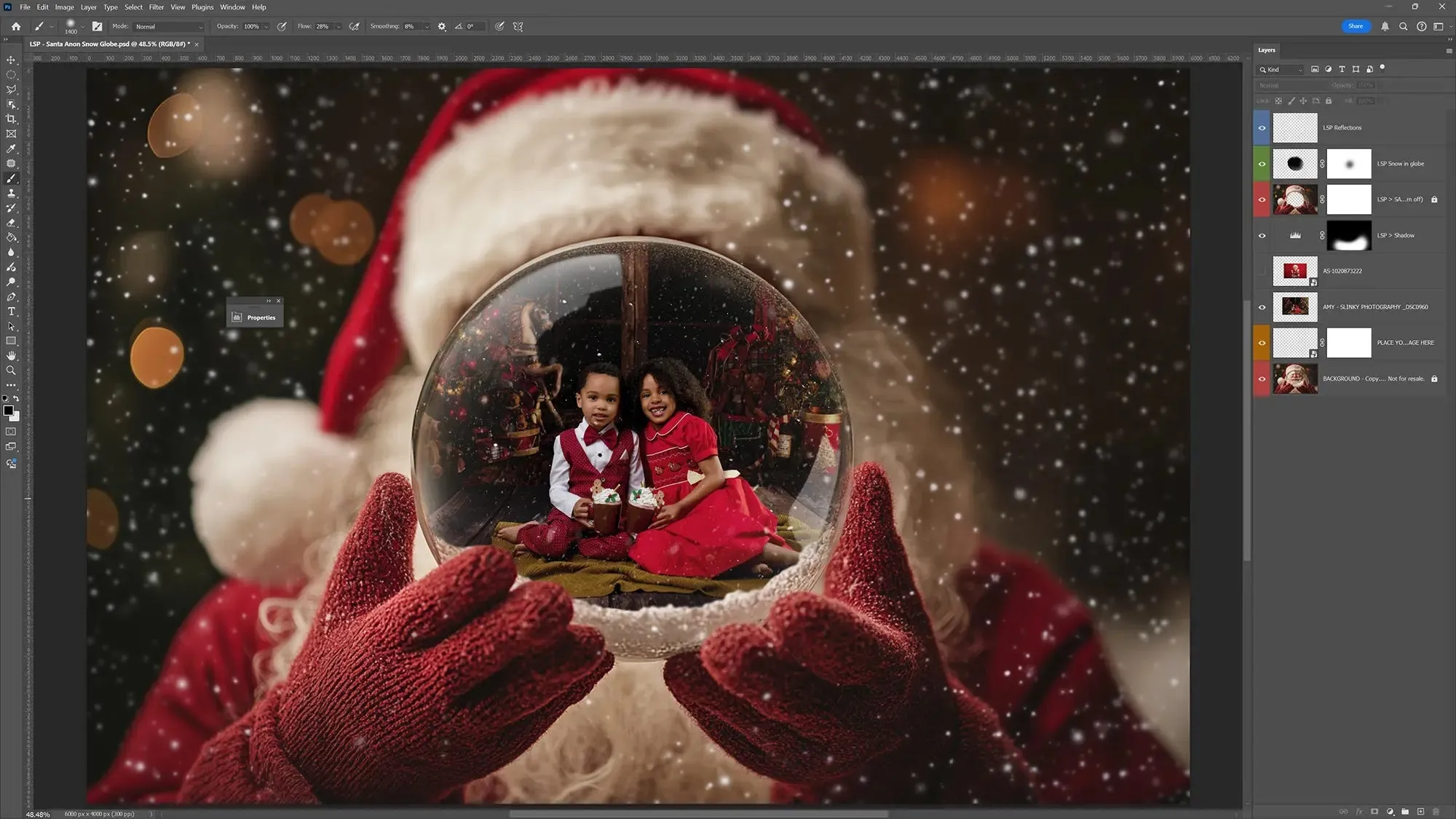1456x819 pixels.
Task: Open the Plugins menu
Action: (x=202, y=7)
